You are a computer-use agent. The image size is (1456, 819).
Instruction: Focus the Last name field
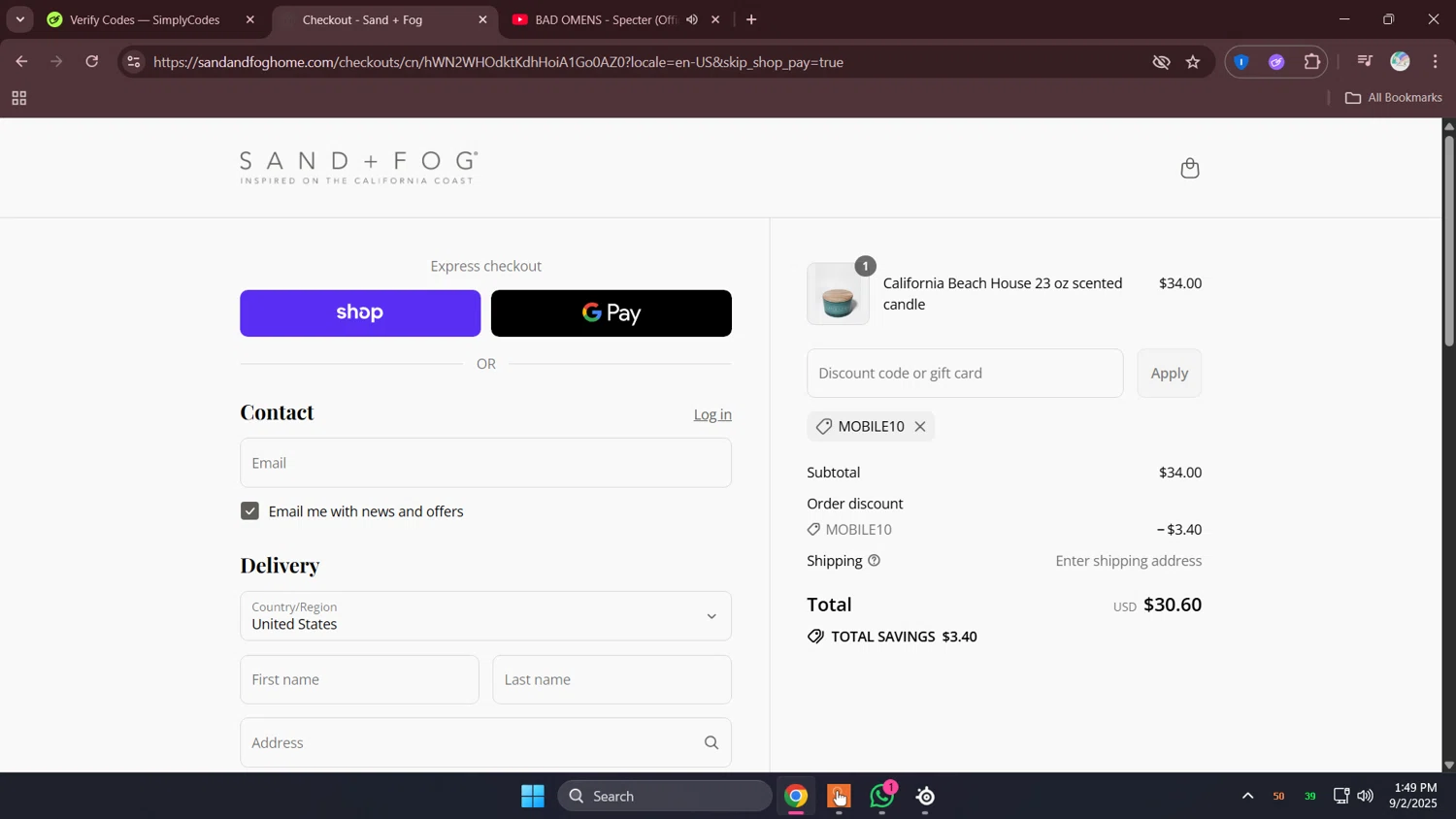coord(612,680)
